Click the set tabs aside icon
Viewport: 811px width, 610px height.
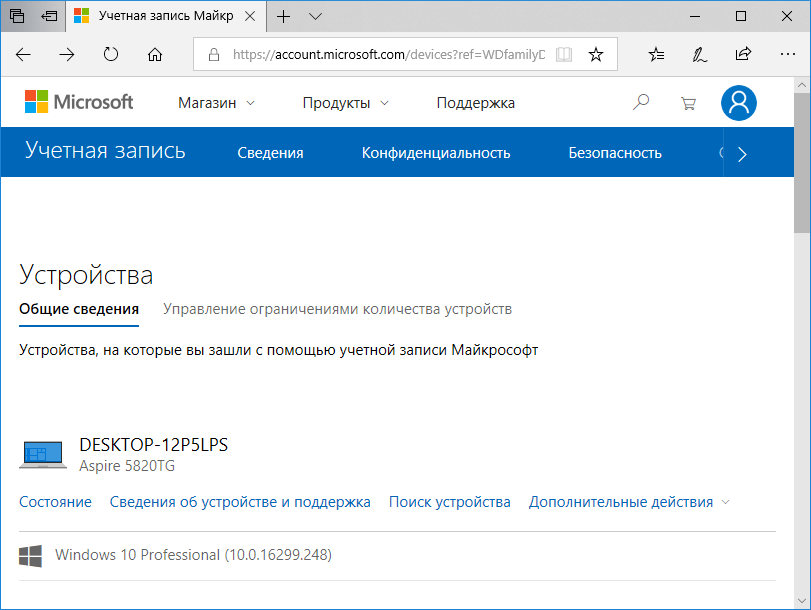click(x=49, y=16)
